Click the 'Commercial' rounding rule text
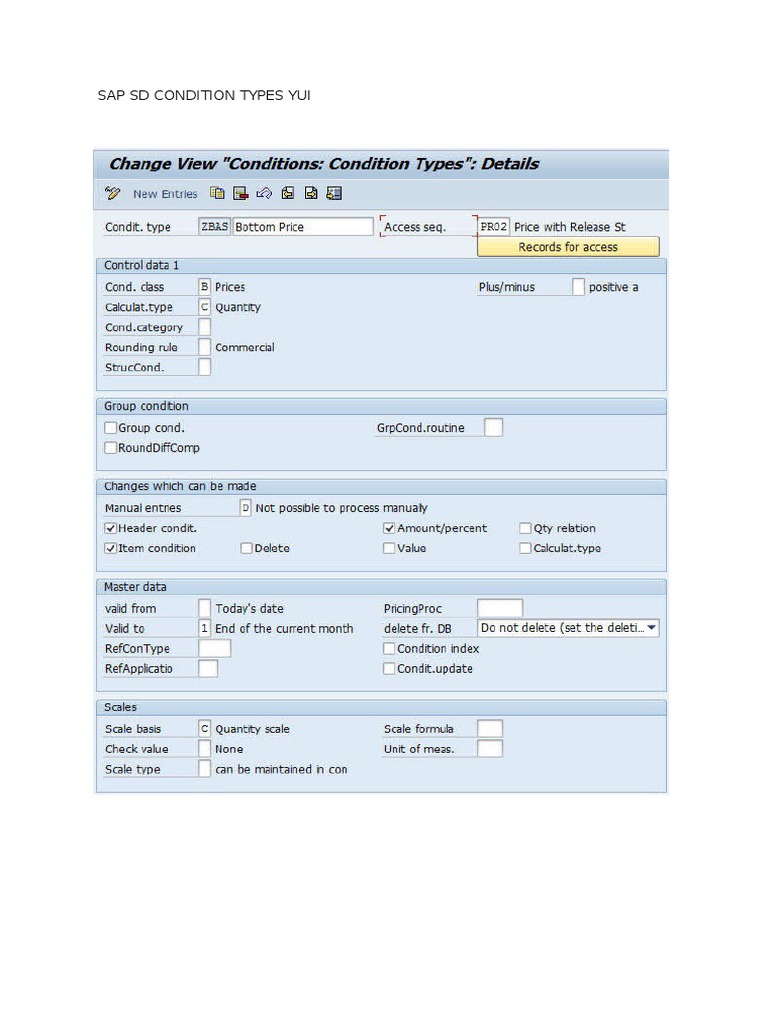The width and height of the screenshot is (768, 1024). [245, 347]
